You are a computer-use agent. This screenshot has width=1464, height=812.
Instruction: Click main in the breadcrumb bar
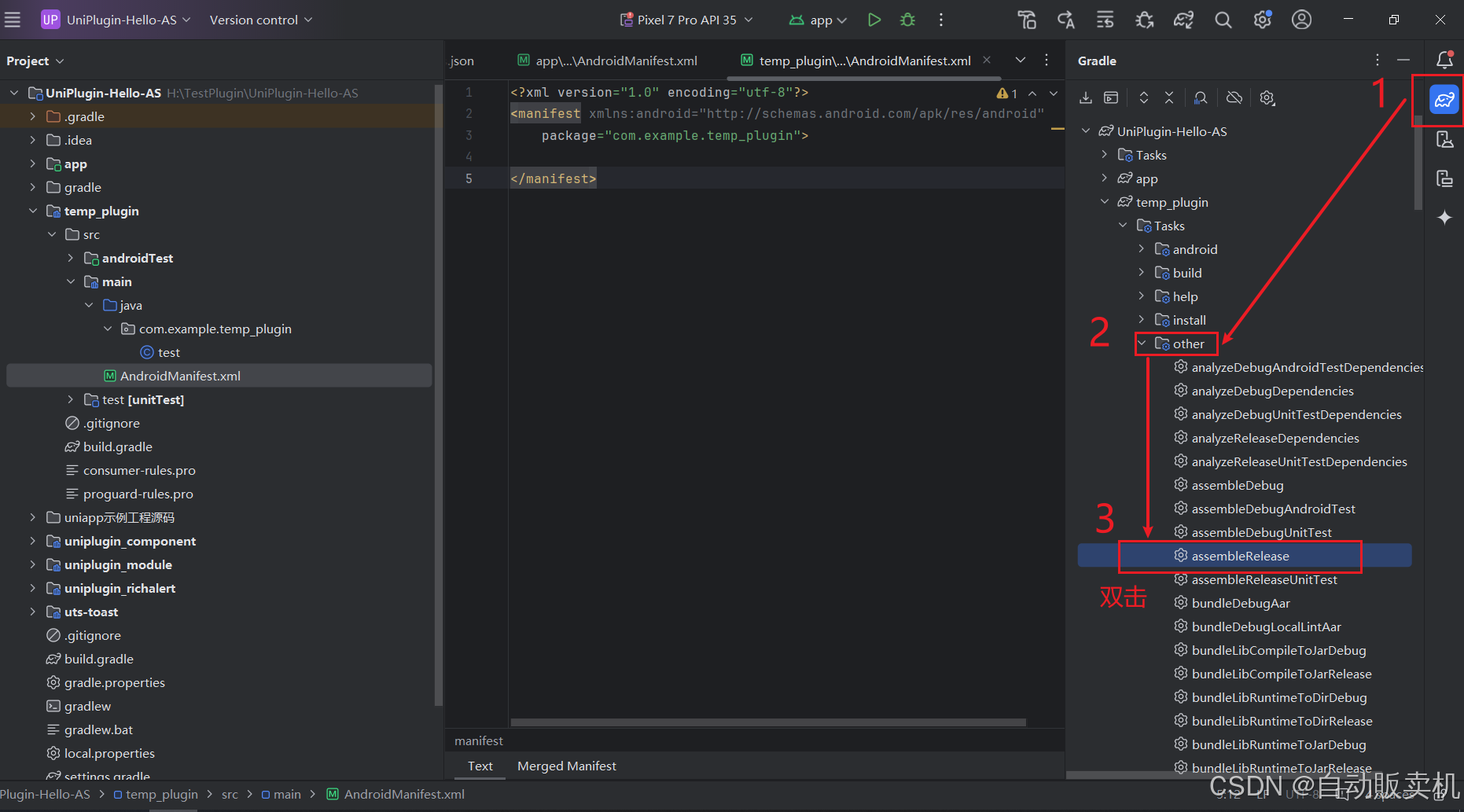(281, 794)
